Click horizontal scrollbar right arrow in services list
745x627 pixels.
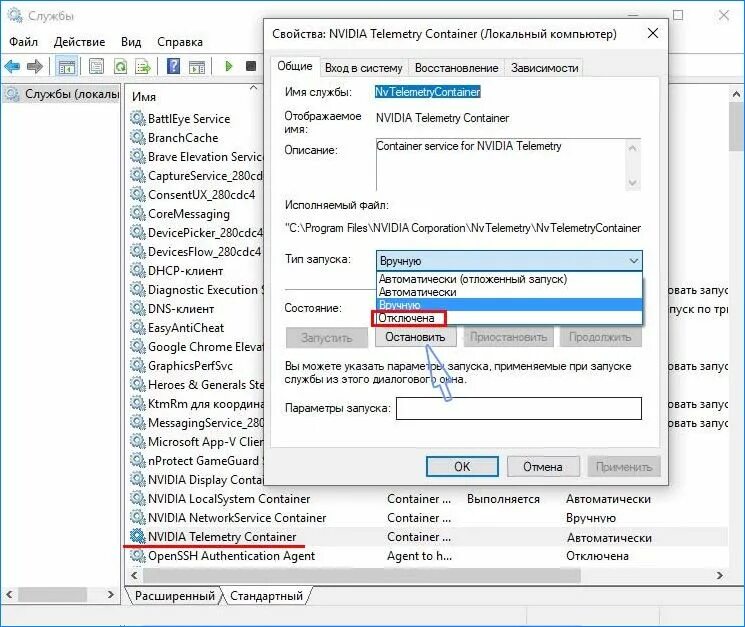tap(719, 576)
